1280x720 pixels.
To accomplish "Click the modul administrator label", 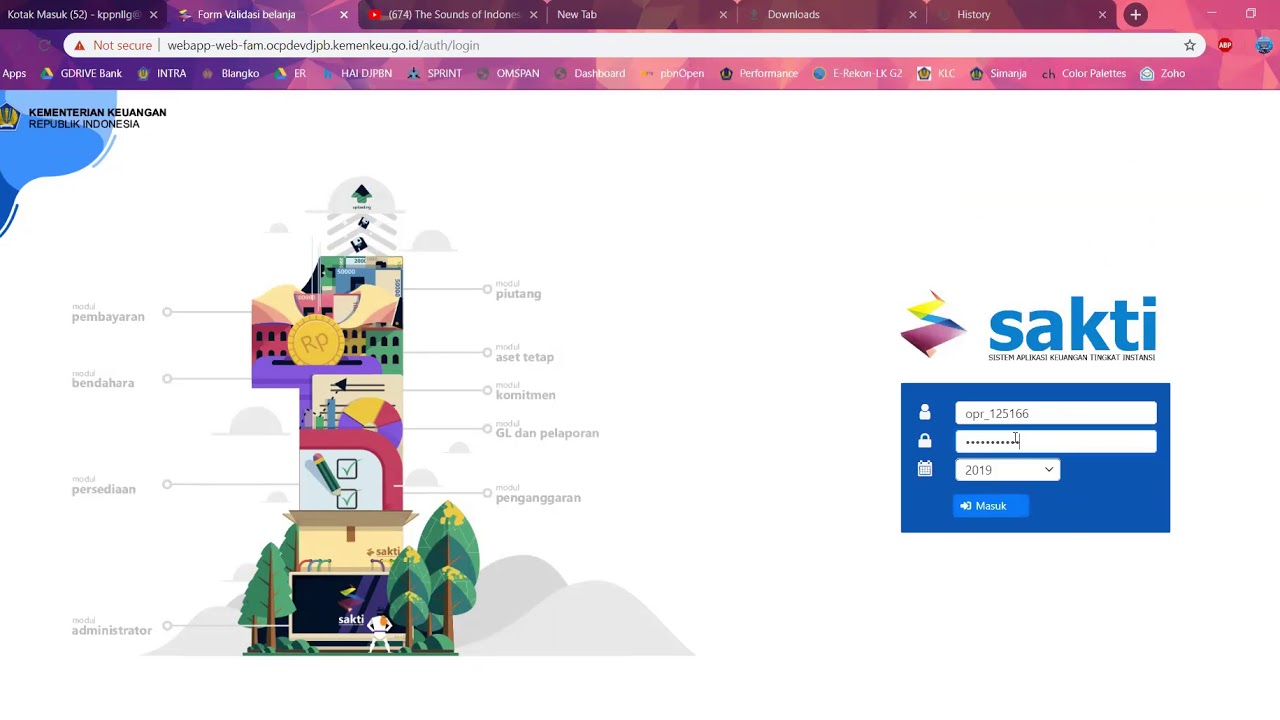I will click(112, 626).
